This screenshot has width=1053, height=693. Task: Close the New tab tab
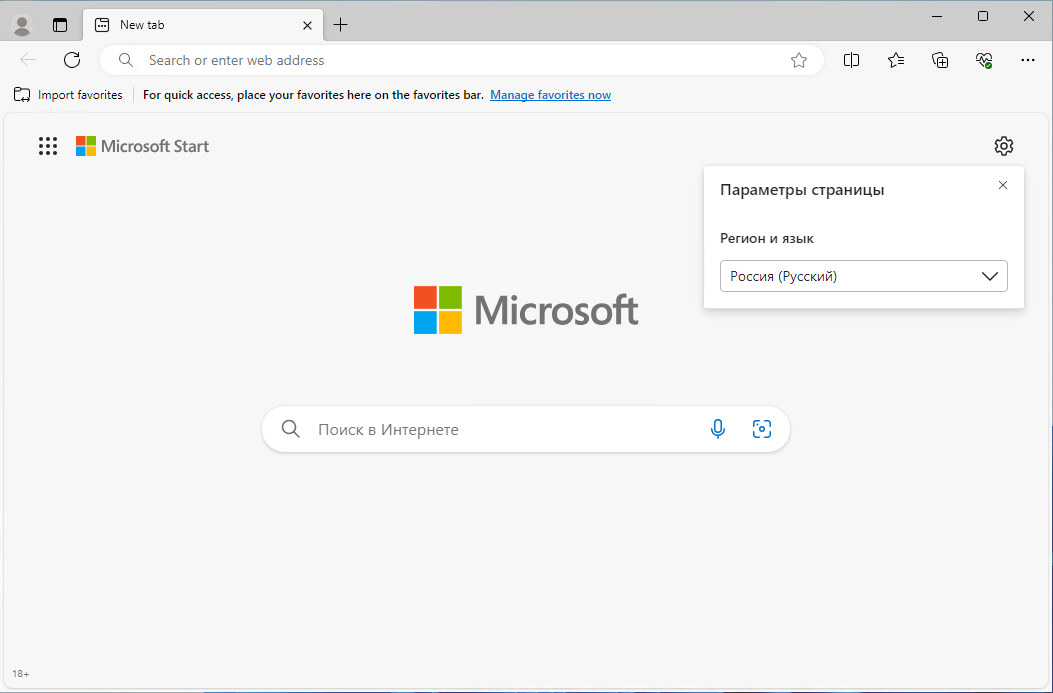pyautogui.click(x=307, y=26)
